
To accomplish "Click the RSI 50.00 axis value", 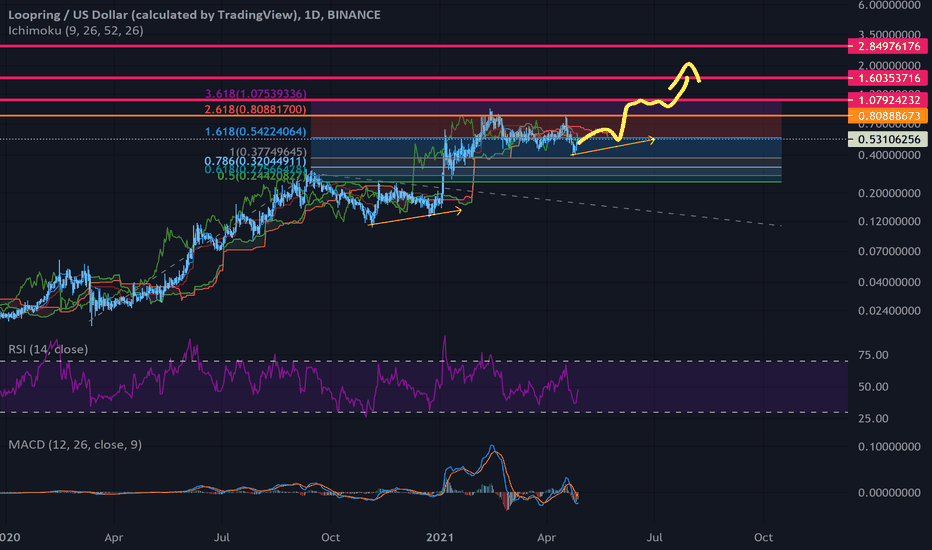I will point(873,386).
